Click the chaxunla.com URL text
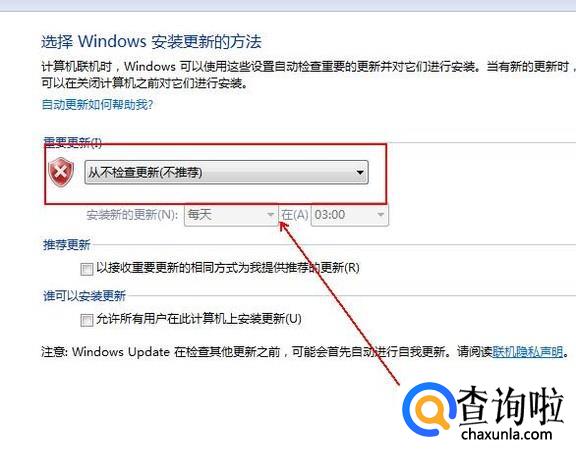This screenshot has height=465, width=576. coord(507,435)
